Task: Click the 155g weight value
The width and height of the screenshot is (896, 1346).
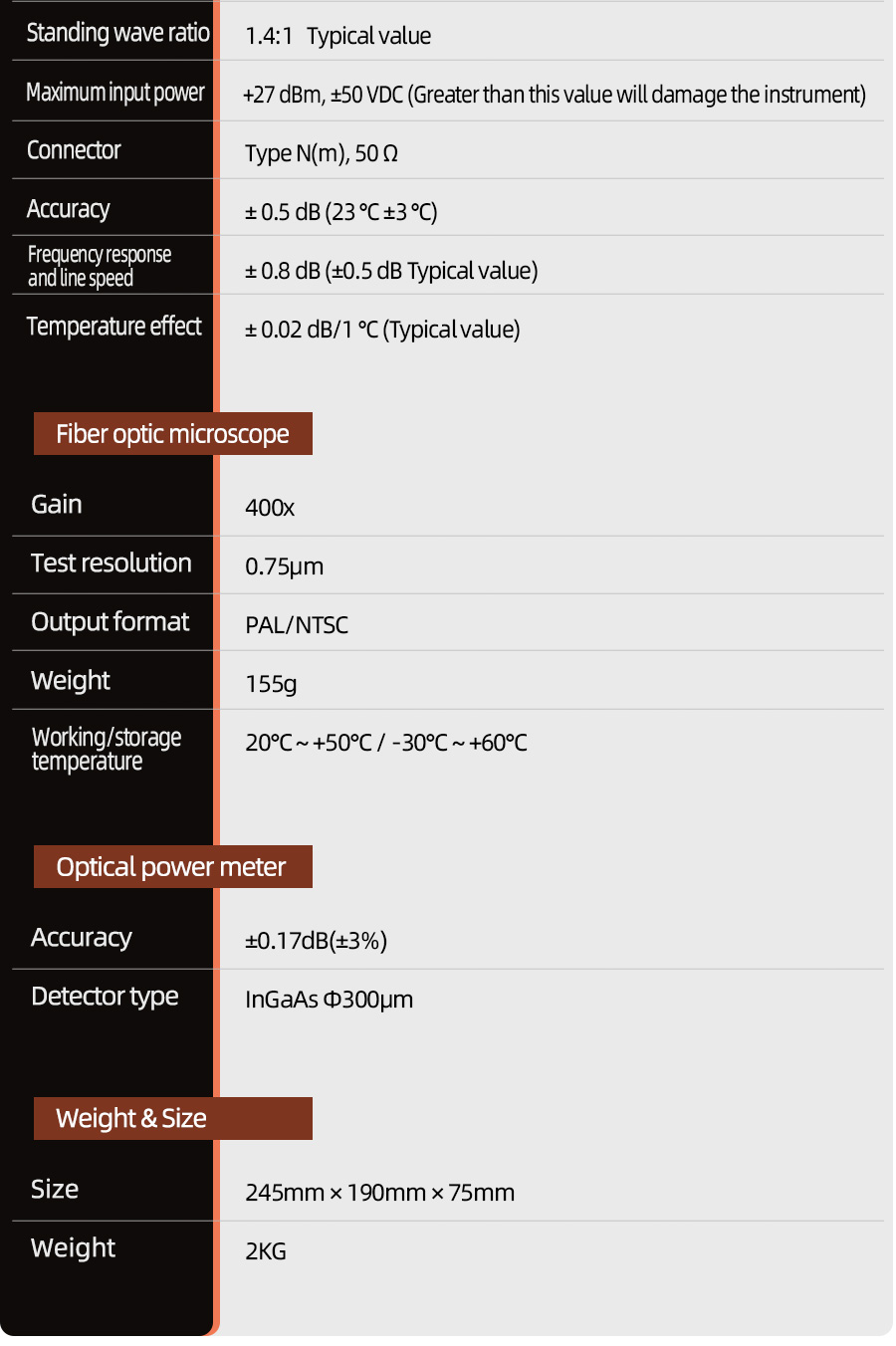Action: click(x=271, y=684)
